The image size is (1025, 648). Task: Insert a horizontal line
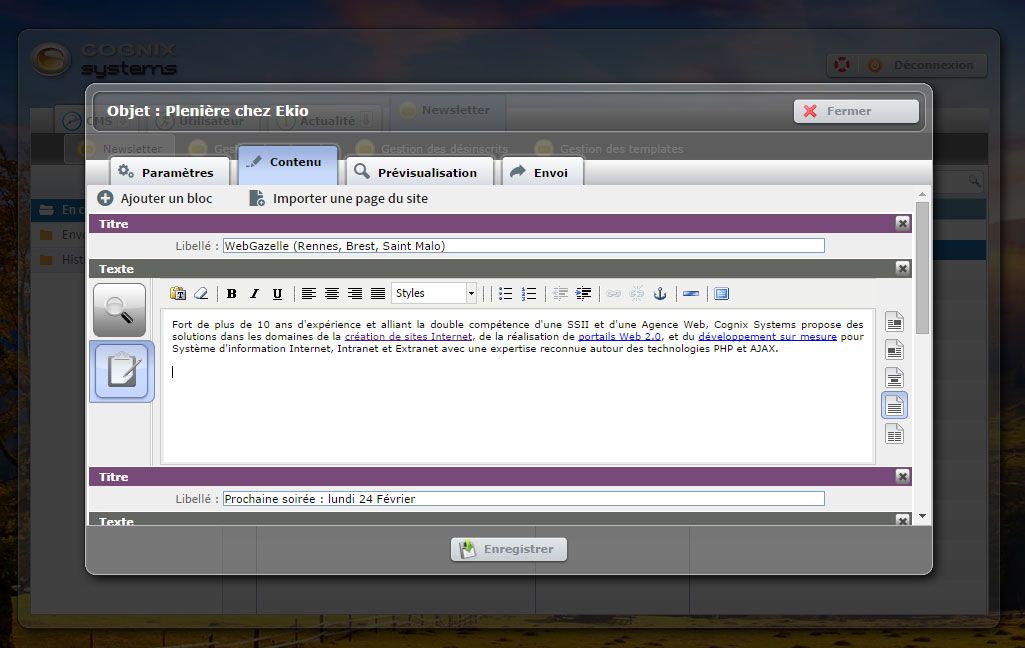coord(691,294)
